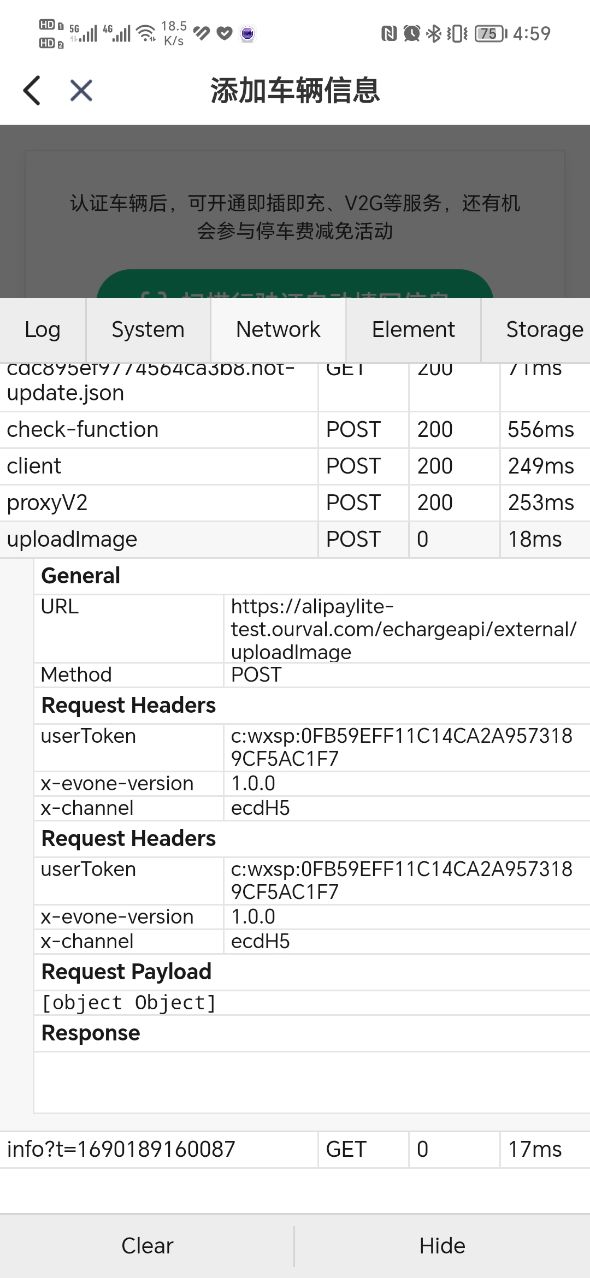Screen dimensions: 590x1278
Task: Tap the NFC status icon
Action: (x=389, y=33)
